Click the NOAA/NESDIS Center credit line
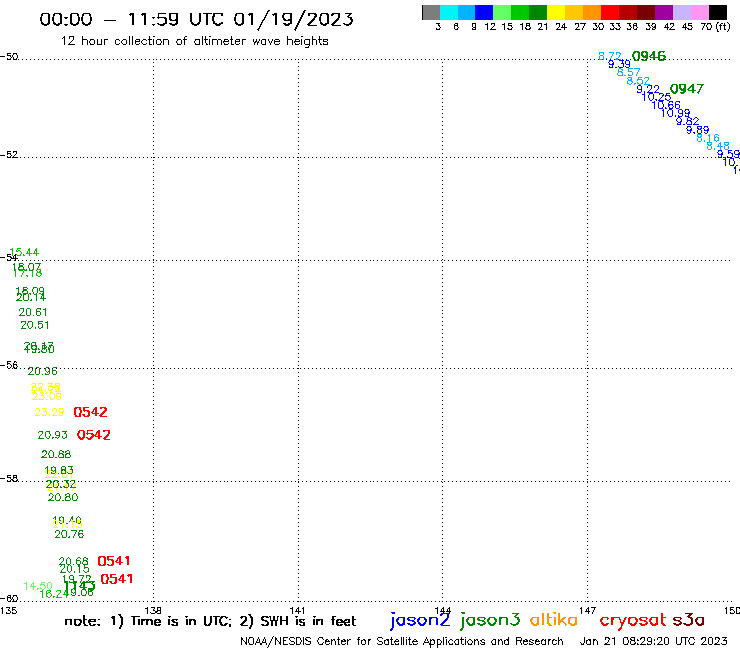Screen dimensions: 740x650 [402, 641]
